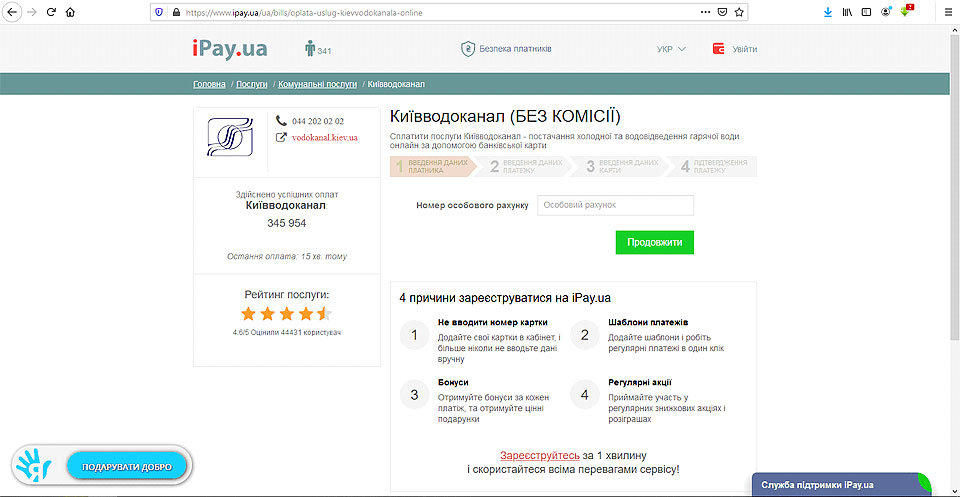This screenshot has width=960, height=497.
Task: Open the page actions three-dot menu
Action: pos(706,12)
